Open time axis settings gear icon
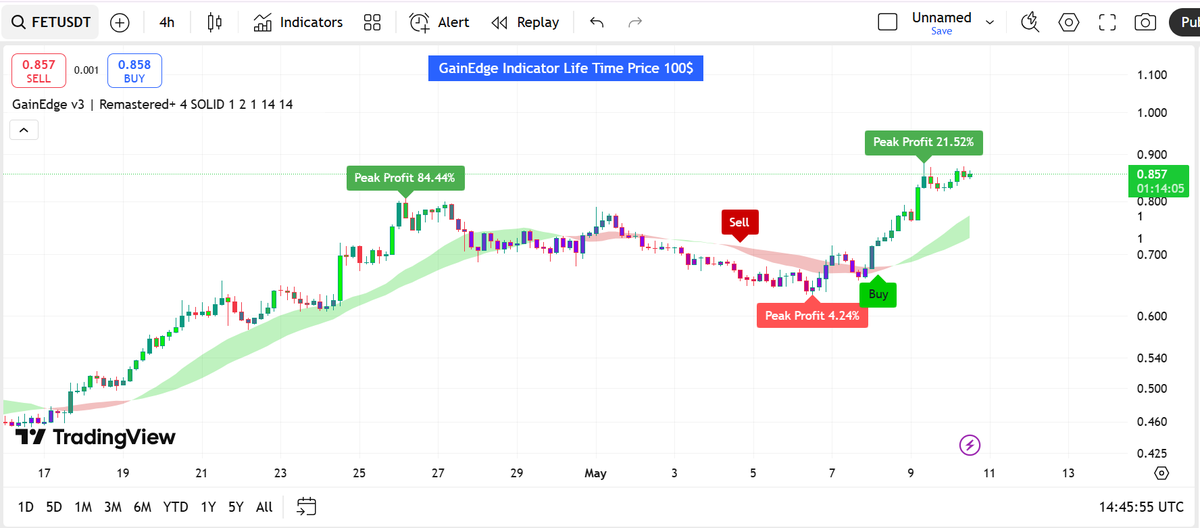The width and height of the screenshot is (1200, 528). (1161, 473)
